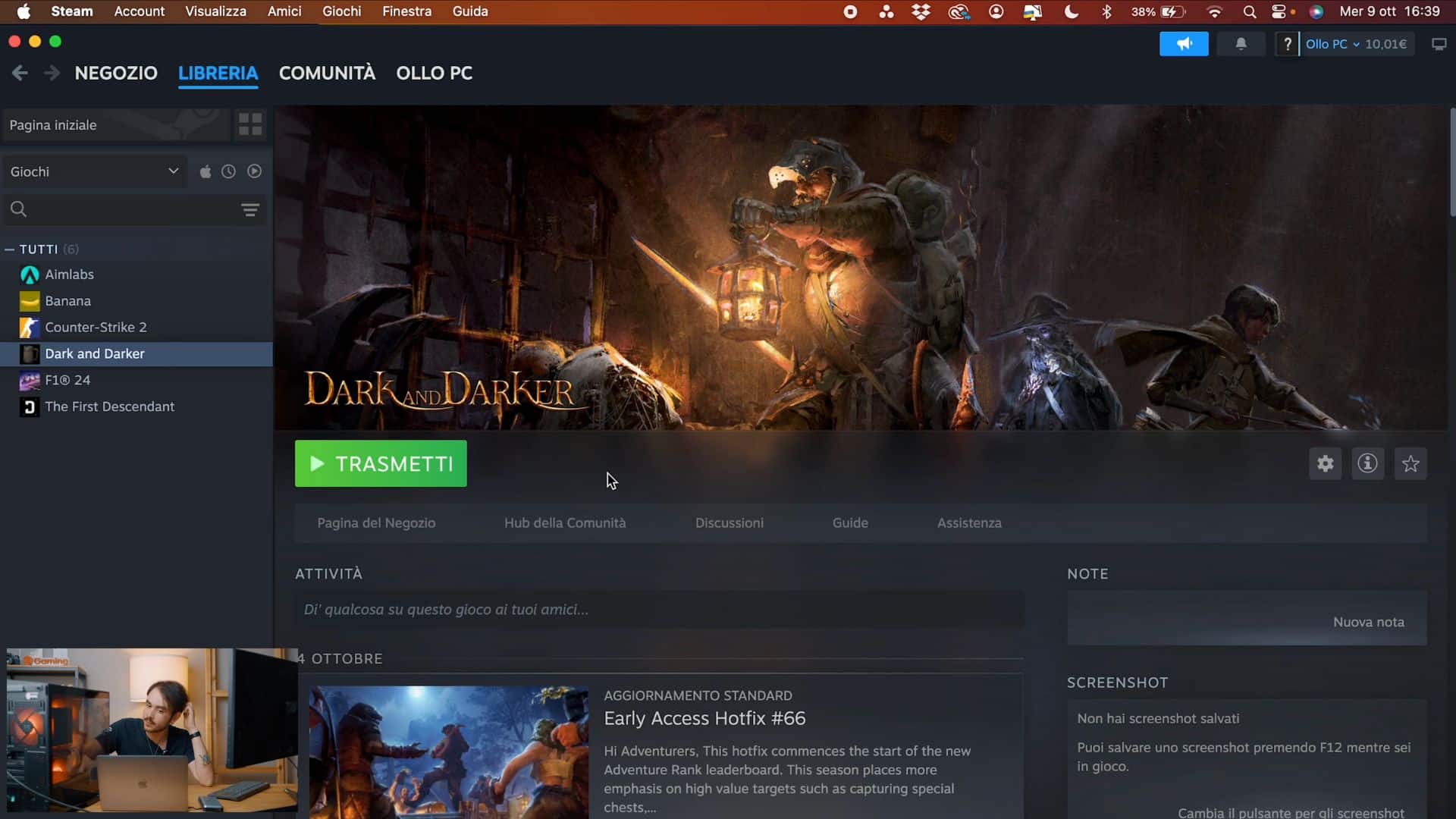The height and width of the screenshot is (819, 1456).
Task: Click the Counter-Strike 2 game icon
Action: coord(30,328)
